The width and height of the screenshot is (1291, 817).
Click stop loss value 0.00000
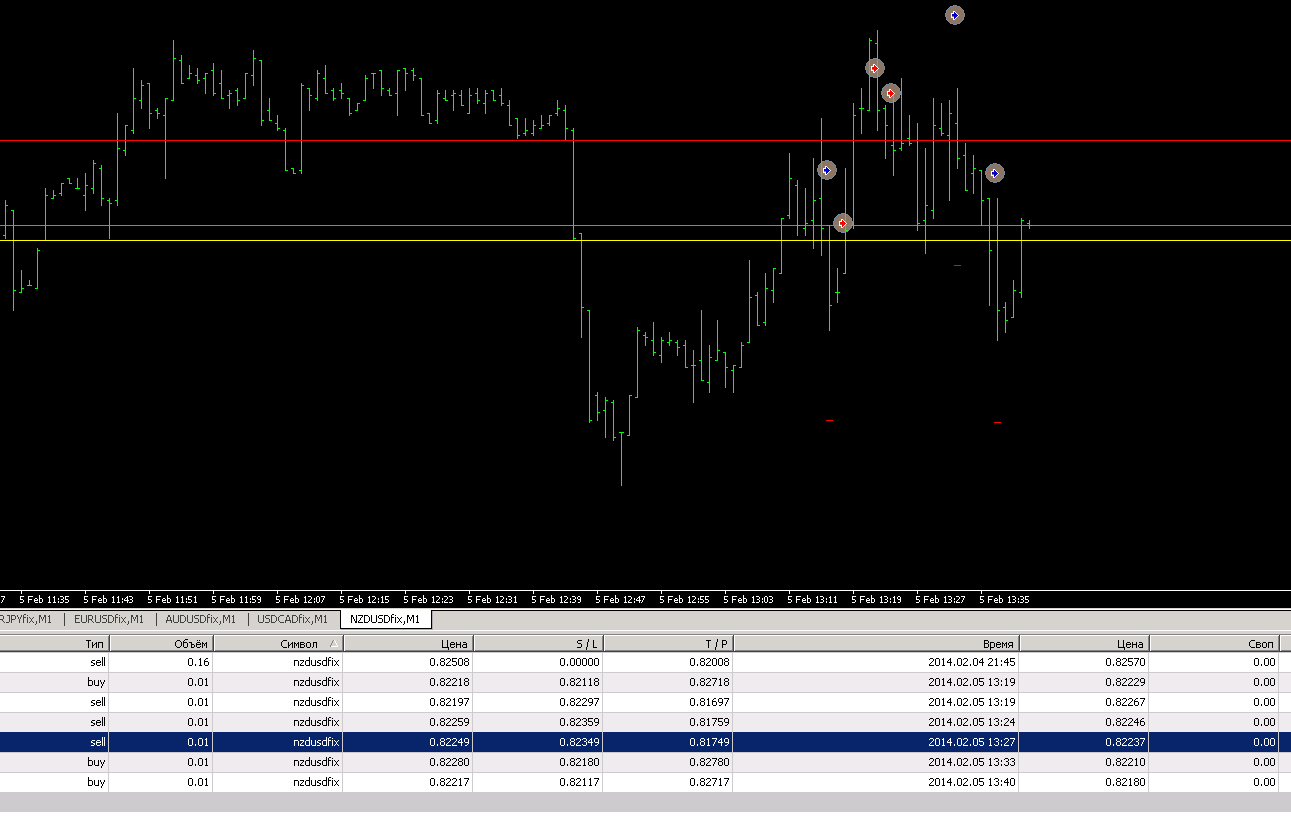tap(579, 662)
